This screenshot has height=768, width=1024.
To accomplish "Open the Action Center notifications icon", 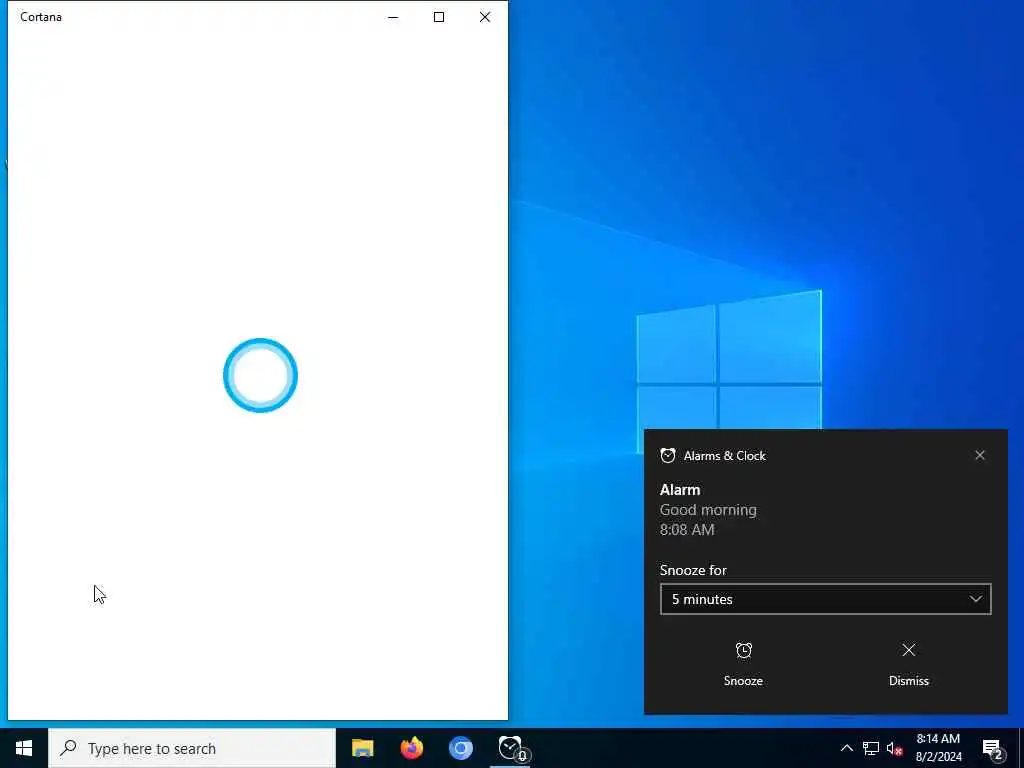I will pos(993,748).
